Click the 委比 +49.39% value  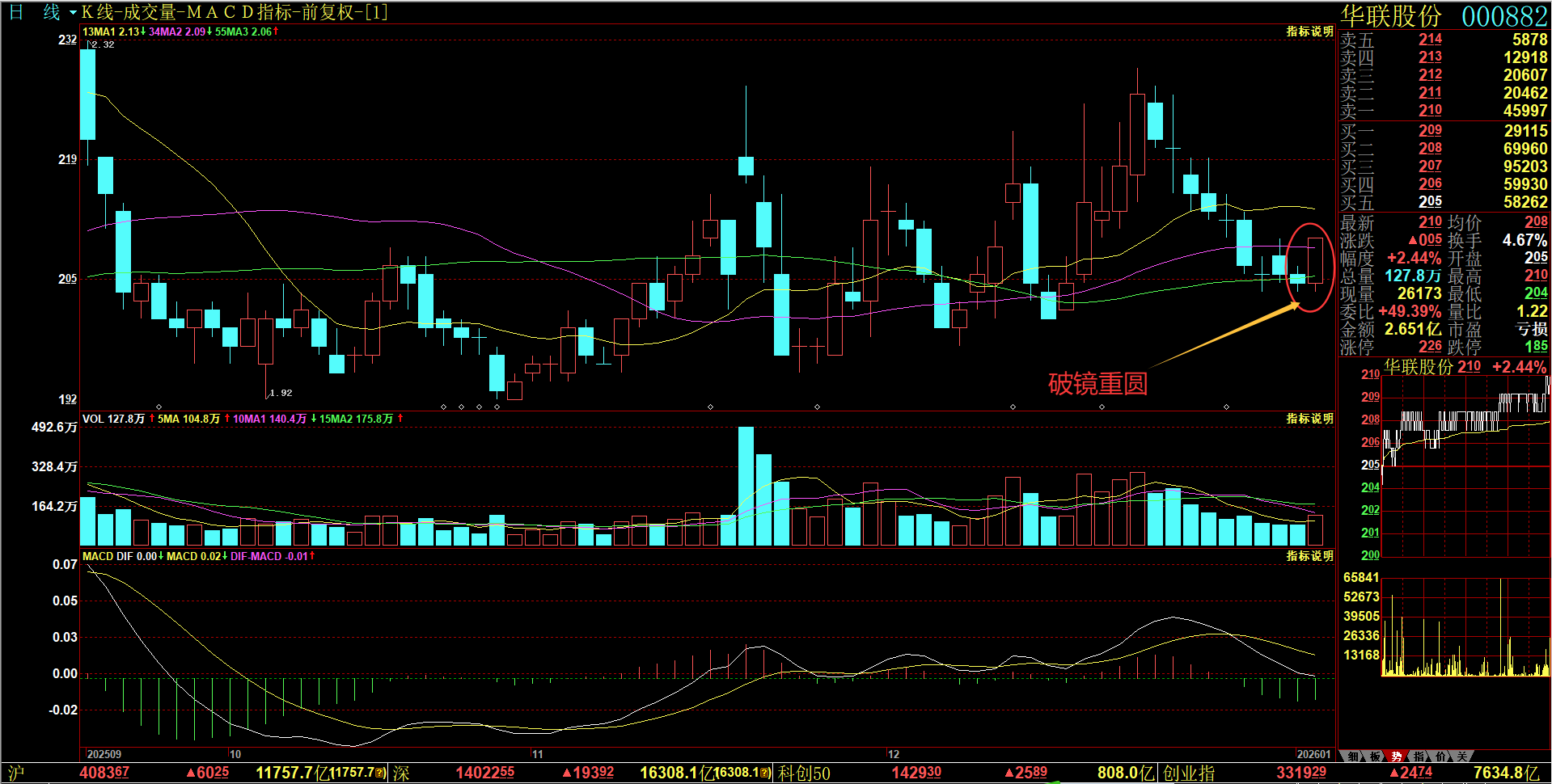[1410, 311]
